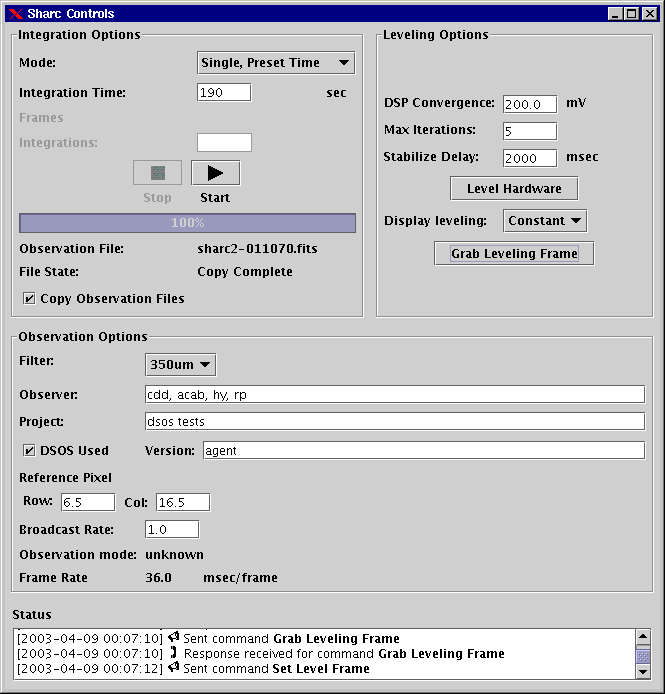Click the Grab Leveling Frame button

point(514,254)
